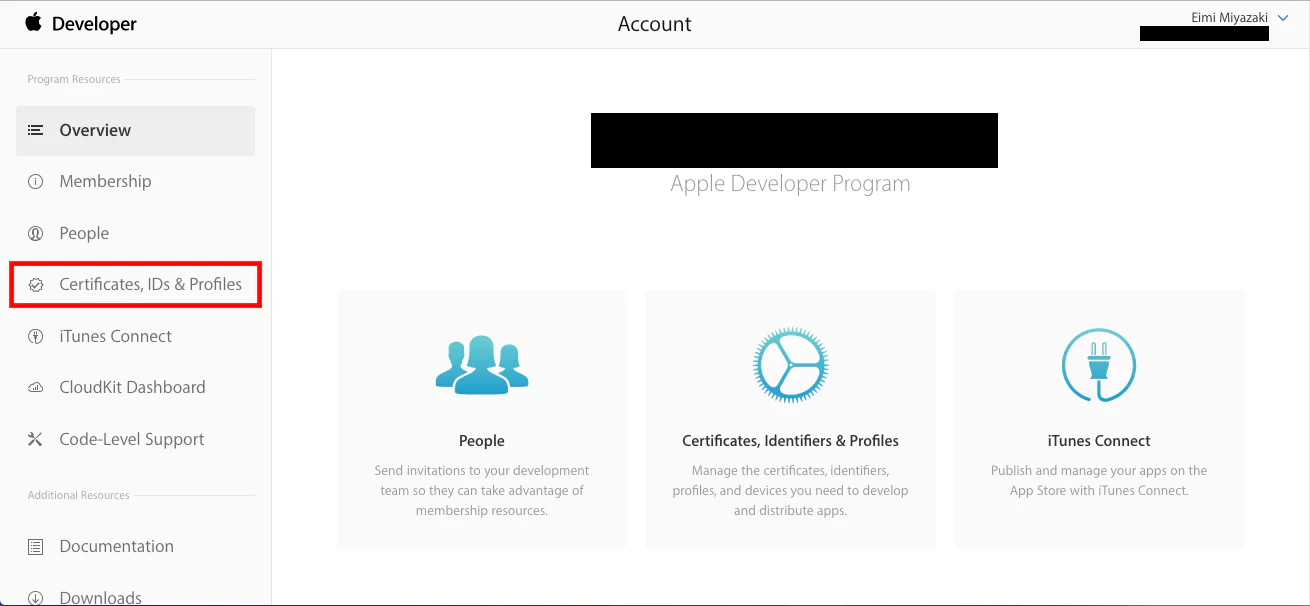Screen dimensions: 1310x606
Task: Open Certificates, IDs & Profiles in sidebar
Action: pos(150,284)
